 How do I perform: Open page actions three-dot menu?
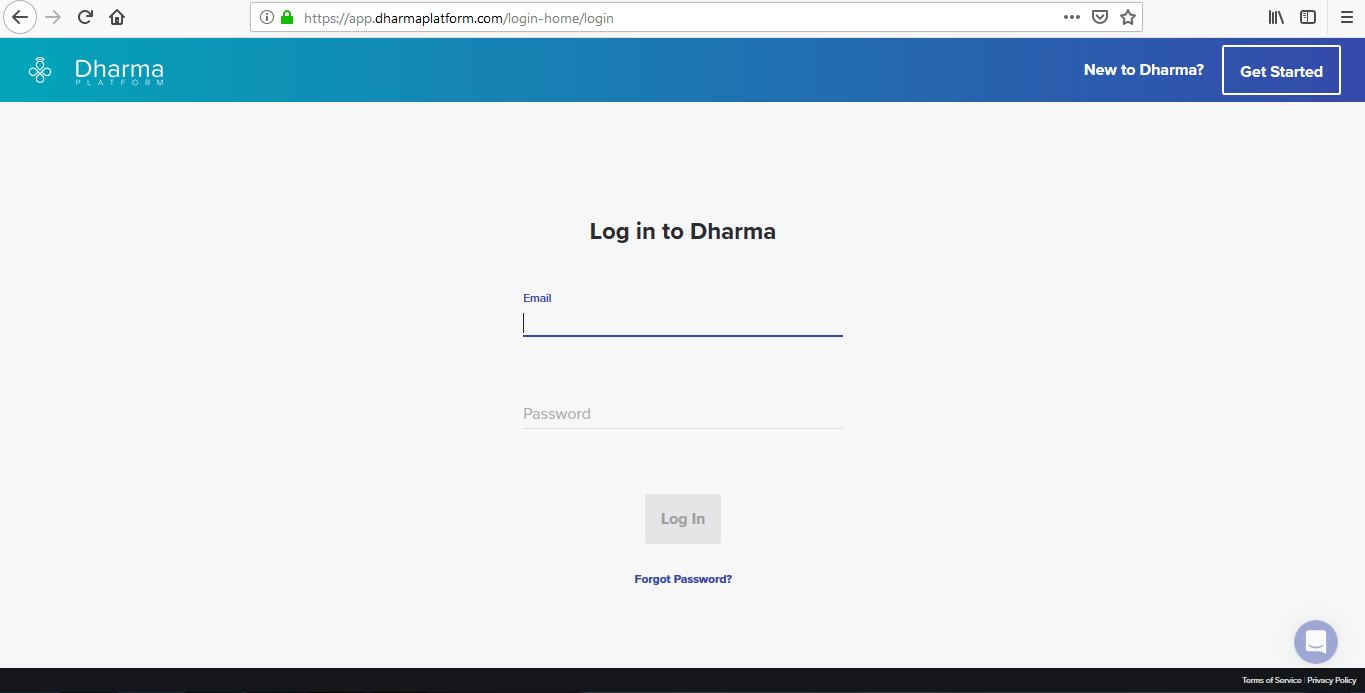[x=1072, y=17]
